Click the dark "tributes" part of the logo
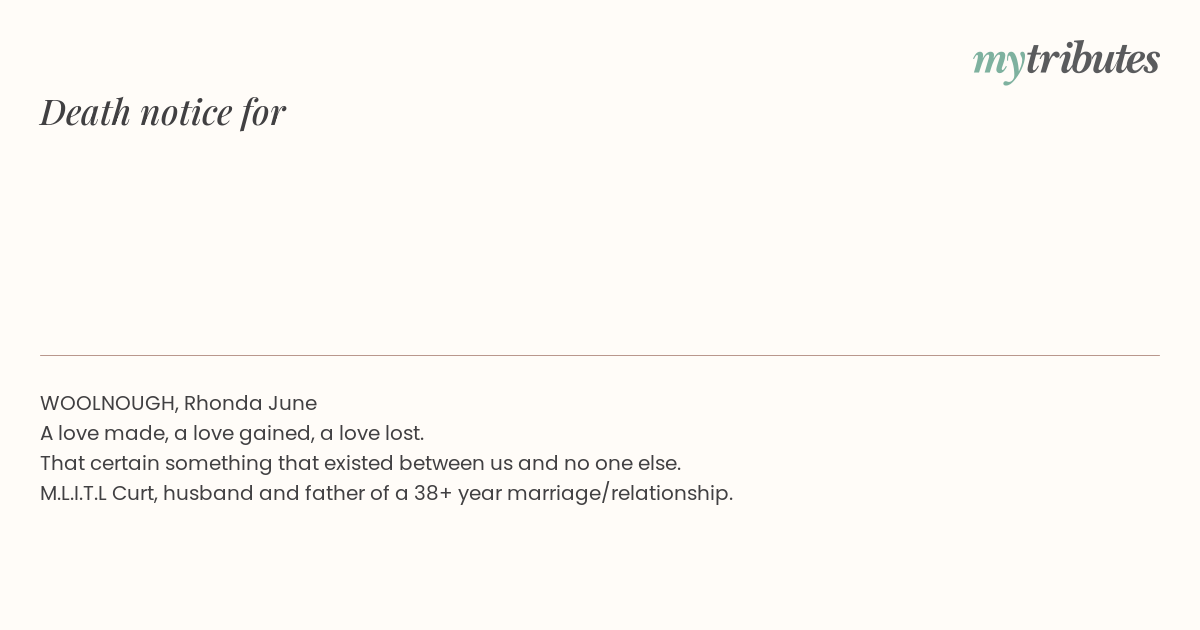 pos(1093,58)
